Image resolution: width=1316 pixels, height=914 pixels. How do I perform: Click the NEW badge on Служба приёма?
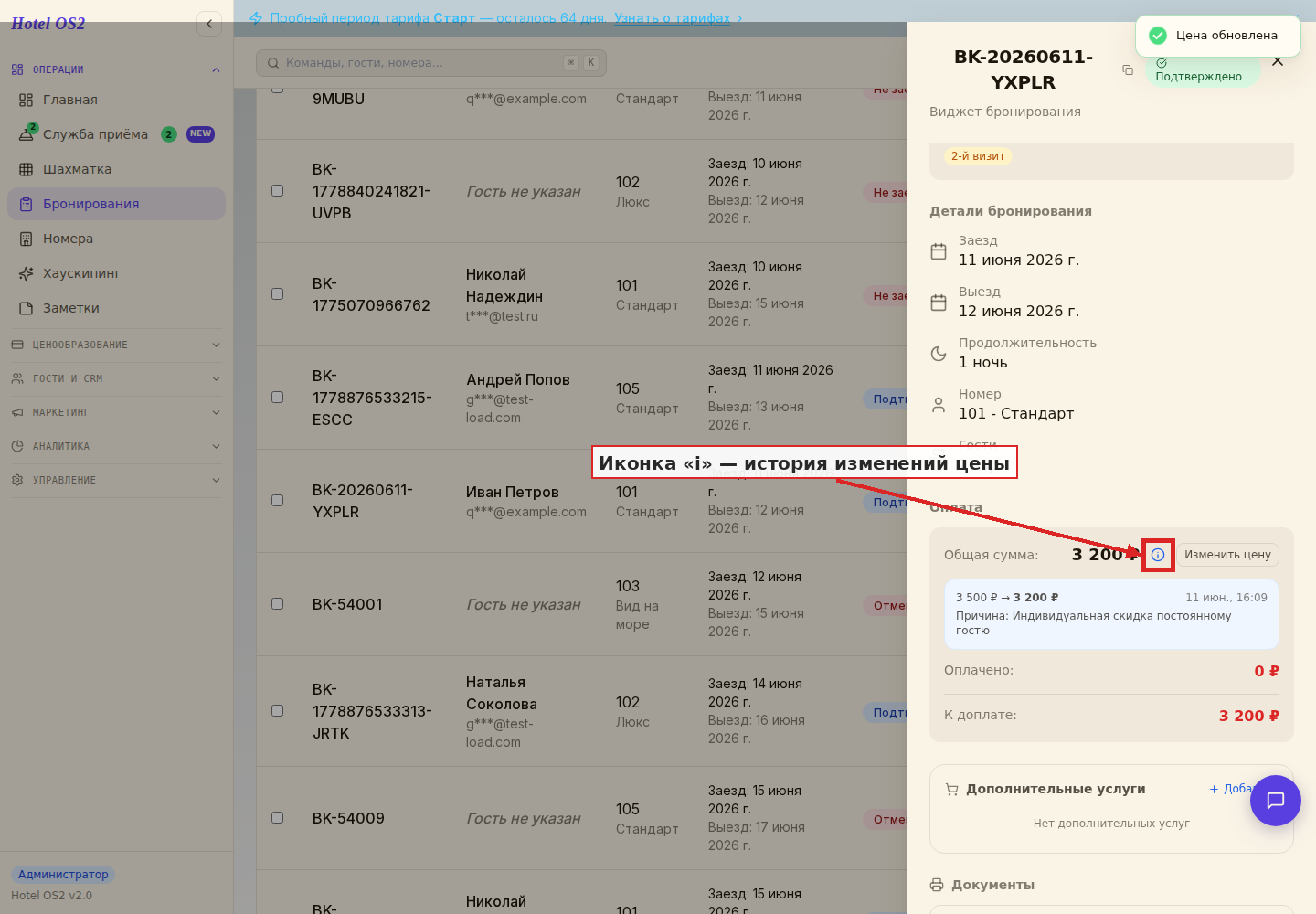[x=200, y=134]
